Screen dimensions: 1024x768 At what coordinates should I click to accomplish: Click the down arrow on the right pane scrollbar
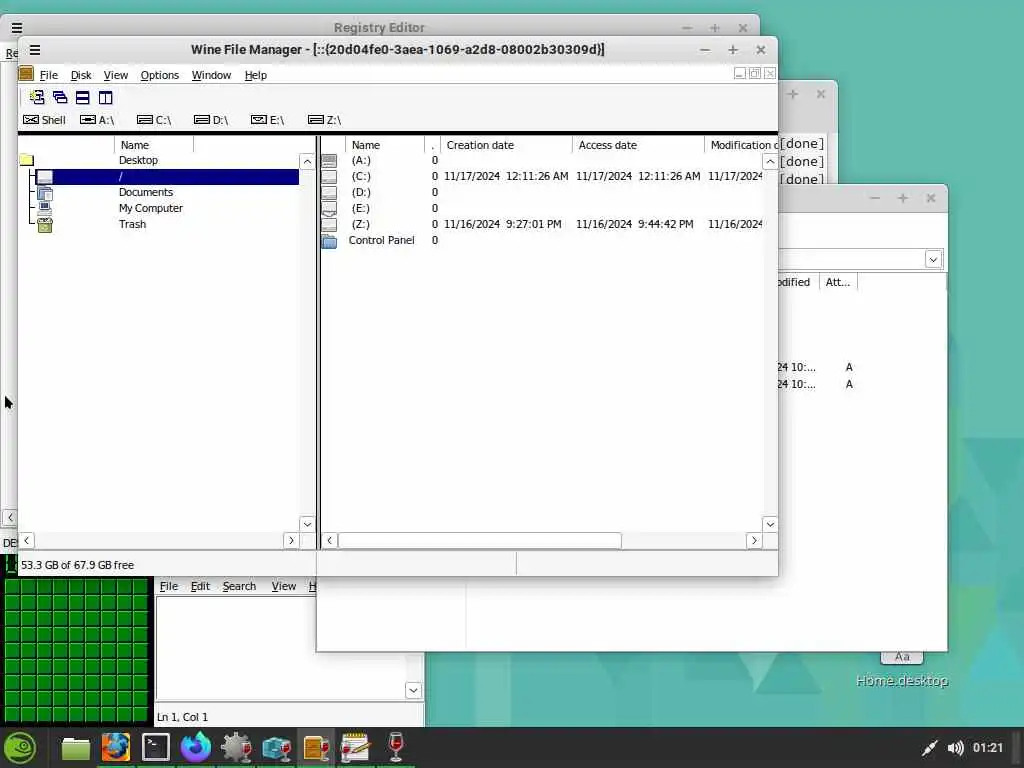pyautogui.click(x=770, y=524)
